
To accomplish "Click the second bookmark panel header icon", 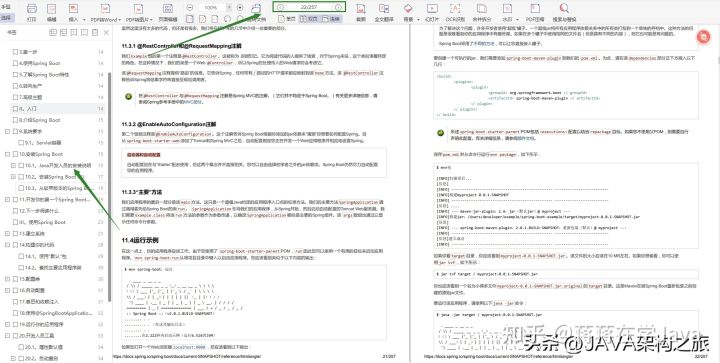I will 63,32.
